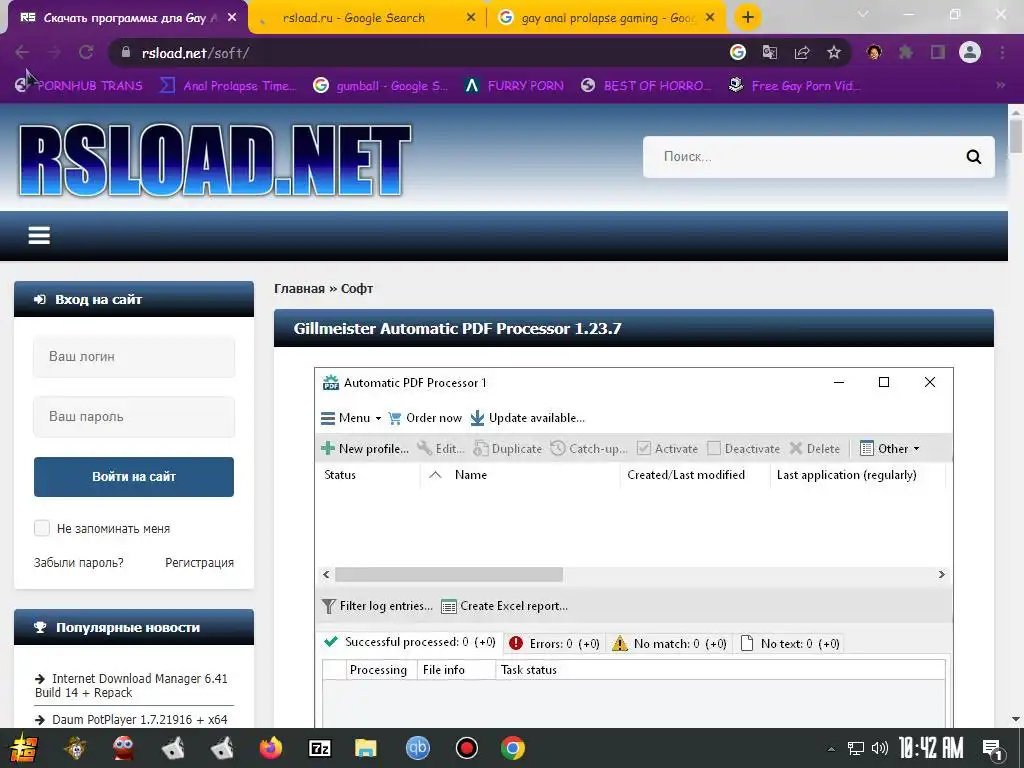Click the red record icon in taskbar
Screen dimensions: 1024x768
[x=466, y=748]
